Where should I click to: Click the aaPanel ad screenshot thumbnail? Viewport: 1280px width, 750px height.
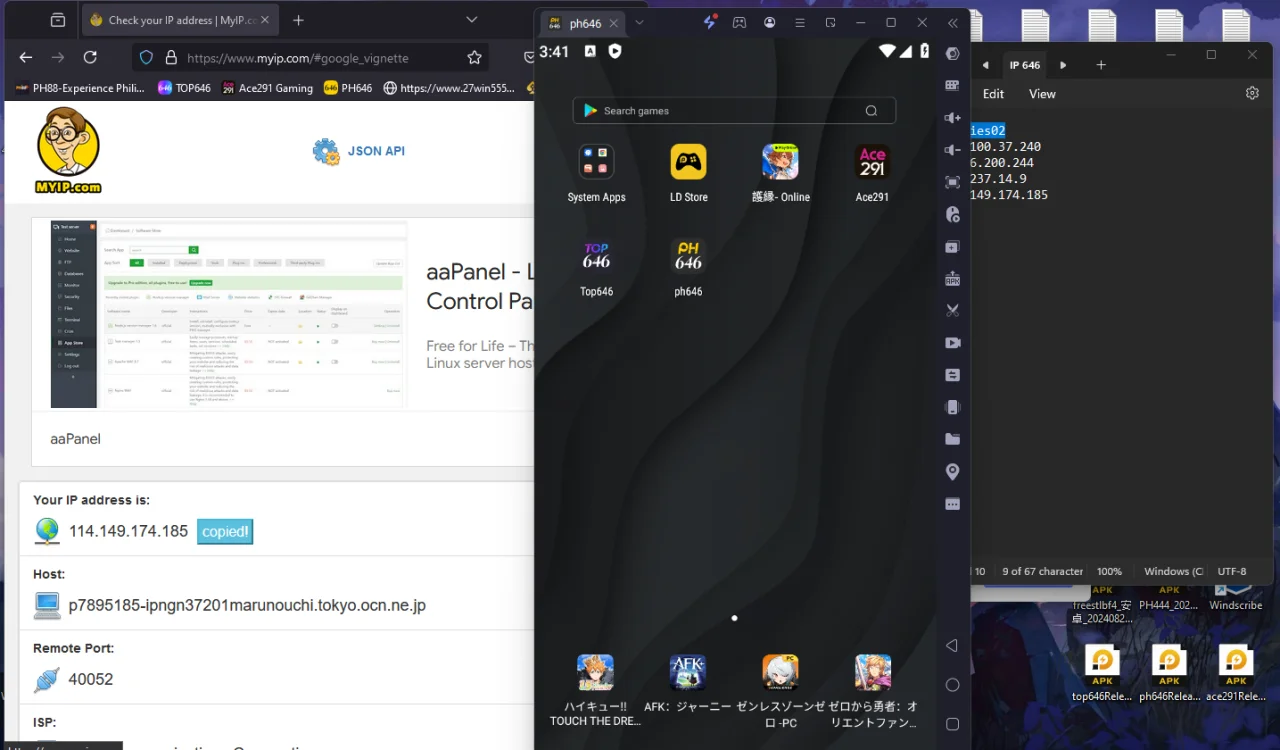(228, 314)
